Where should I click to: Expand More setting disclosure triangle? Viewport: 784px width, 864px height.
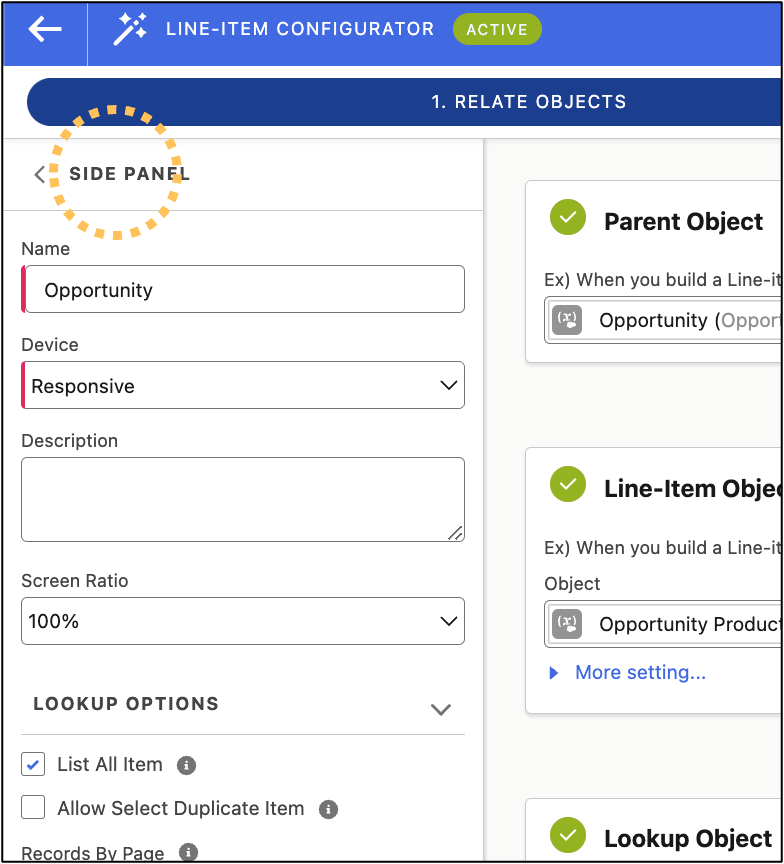click(x=554, y=673)
